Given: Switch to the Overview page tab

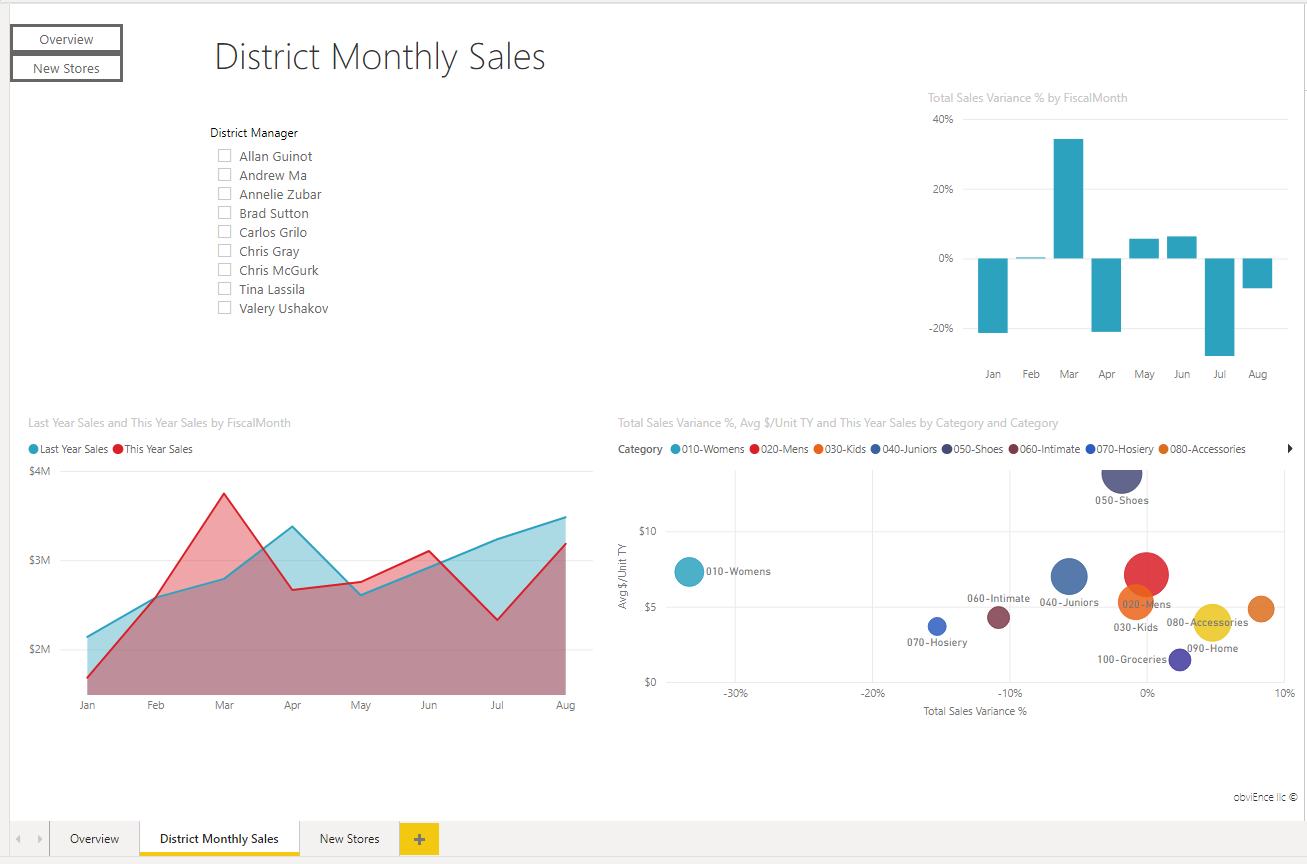Looking at the screenshot, I should point(94,839).
